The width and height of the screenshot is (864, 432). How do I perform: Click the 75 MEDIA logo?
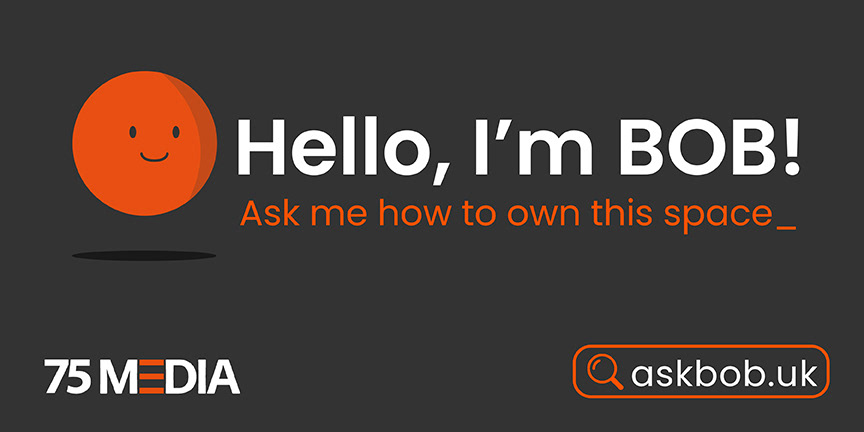pos(142,376)
